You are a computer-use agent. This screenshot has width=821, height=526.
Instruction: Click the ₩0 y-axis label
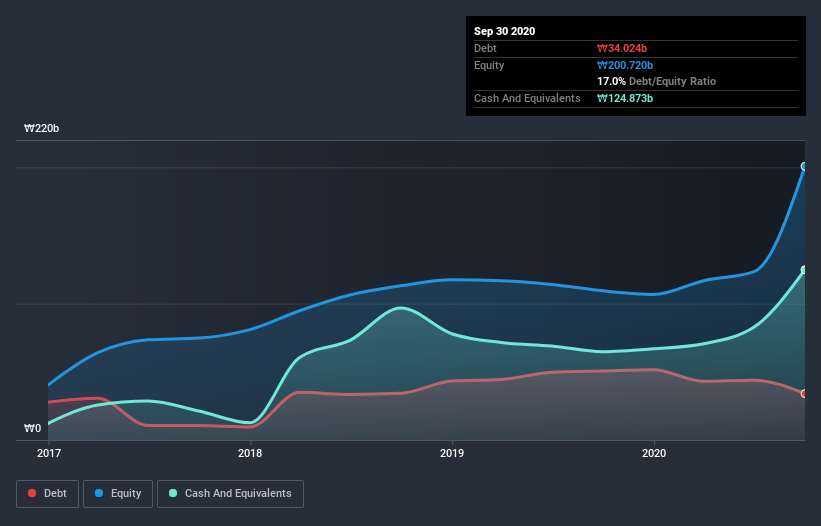tap(32, 428)
